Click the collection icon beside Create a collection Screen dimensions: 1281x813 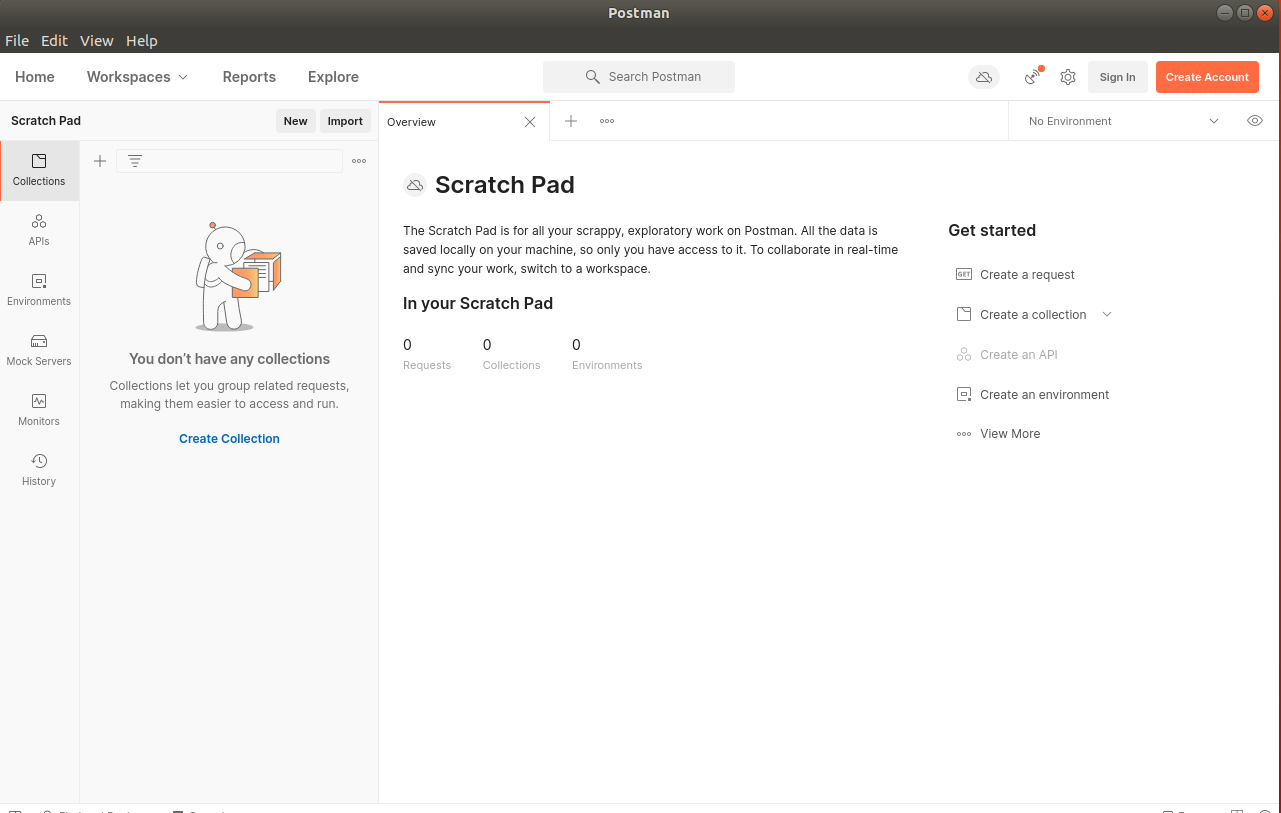(x=964, y=314)
